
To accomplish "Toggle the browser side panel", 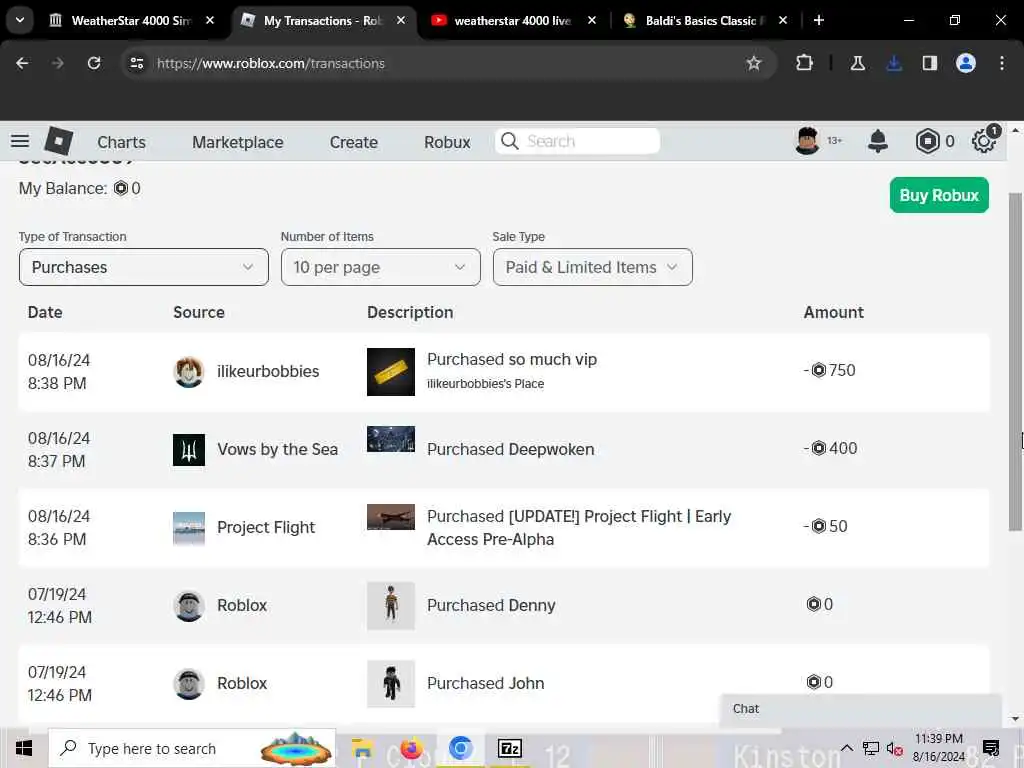I will (929, 63).
